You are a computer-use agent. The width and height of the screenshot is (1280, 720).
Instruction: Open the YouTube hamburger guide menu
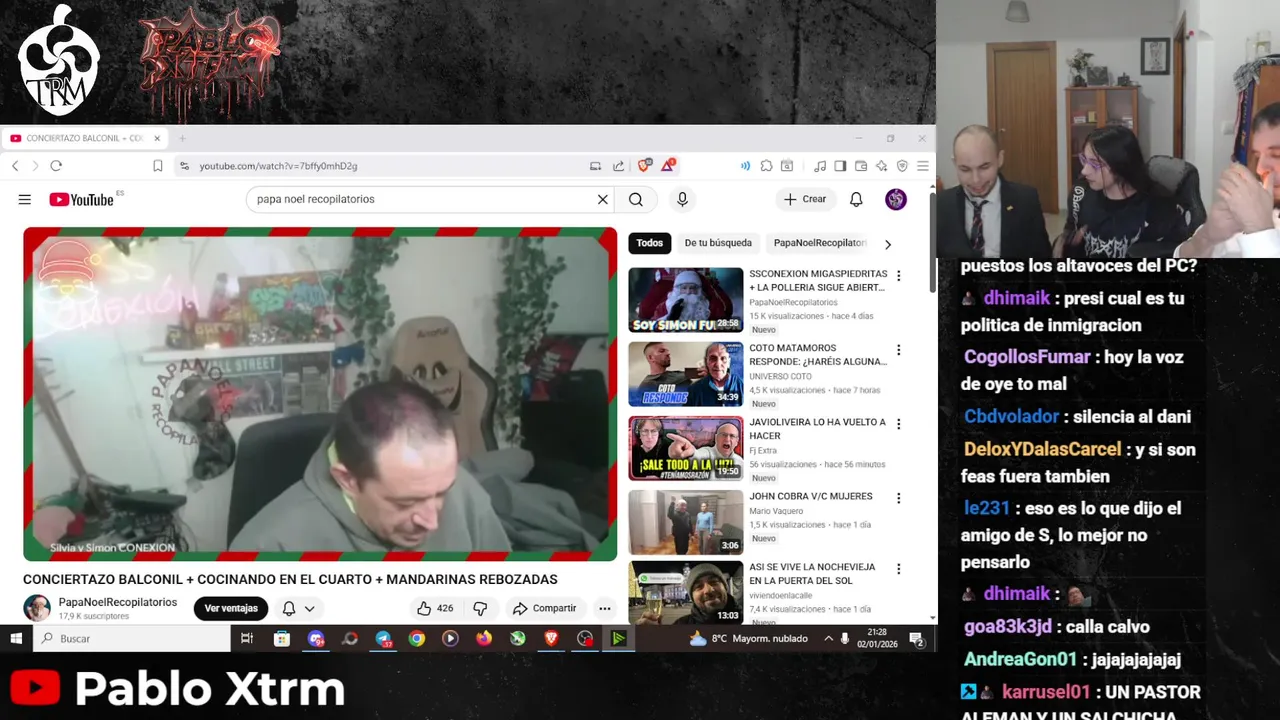pos(24,199)
